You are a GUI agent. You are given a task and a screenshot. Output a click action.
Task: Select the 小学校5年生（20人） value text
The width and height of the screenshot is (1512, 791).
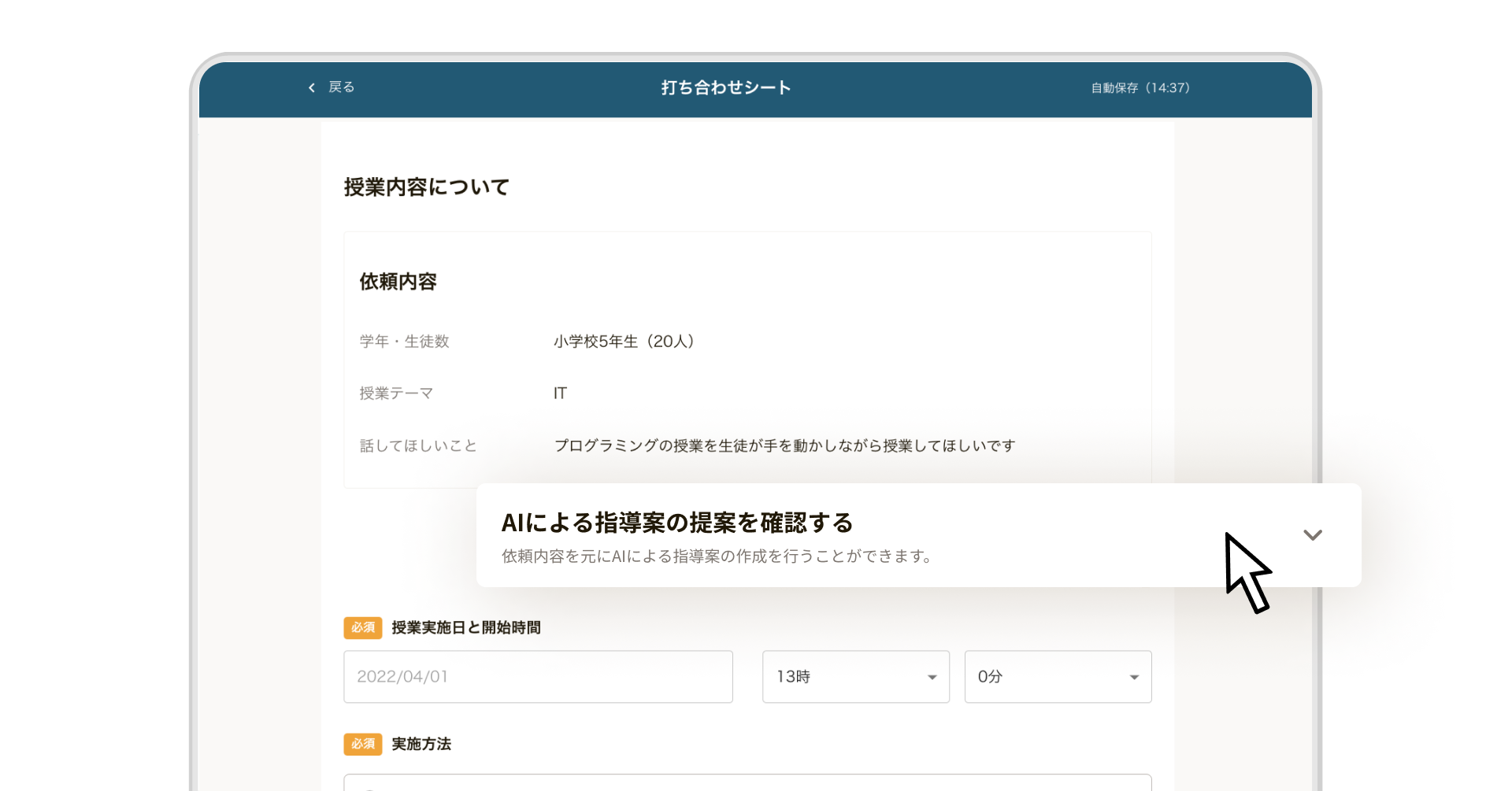pyautogui.click(x=624, y=342)
